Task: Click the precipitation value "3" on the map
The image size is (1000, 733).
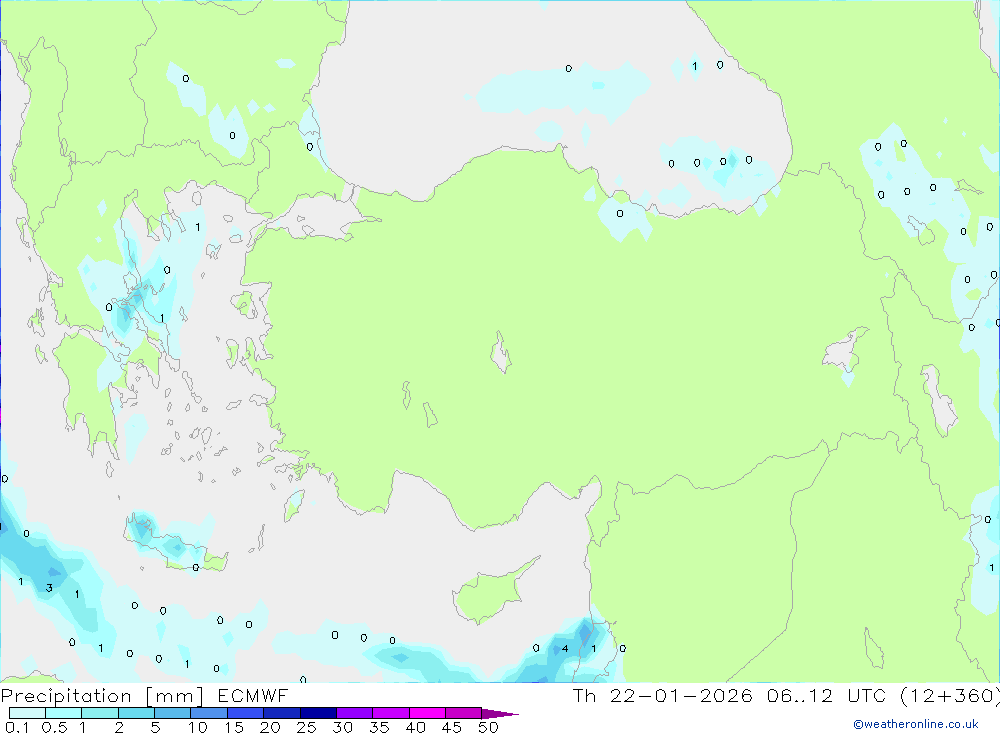Action: [x=49, y=588]
